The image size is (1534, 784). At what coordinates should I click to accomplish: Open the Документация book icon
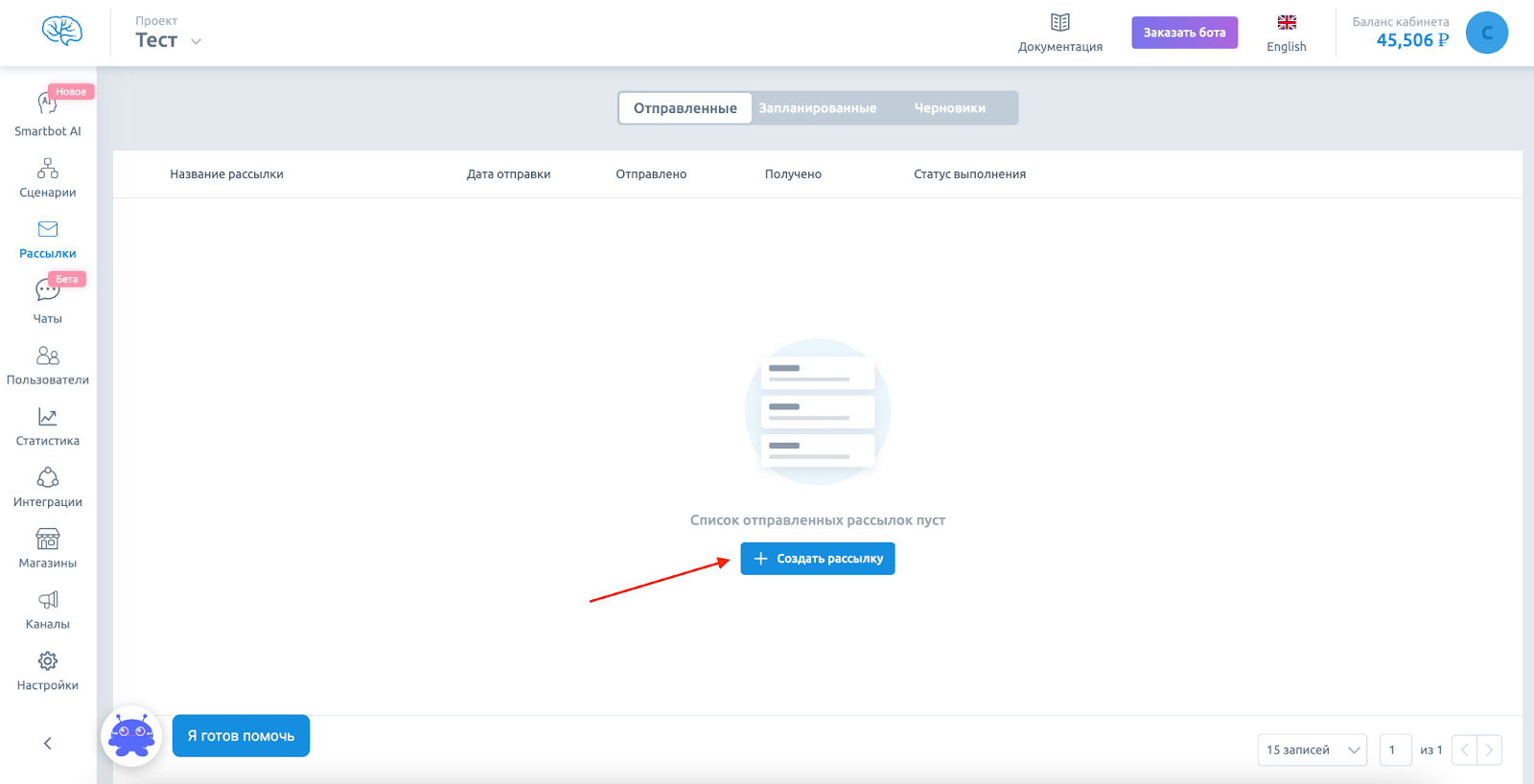(1059, 22)
